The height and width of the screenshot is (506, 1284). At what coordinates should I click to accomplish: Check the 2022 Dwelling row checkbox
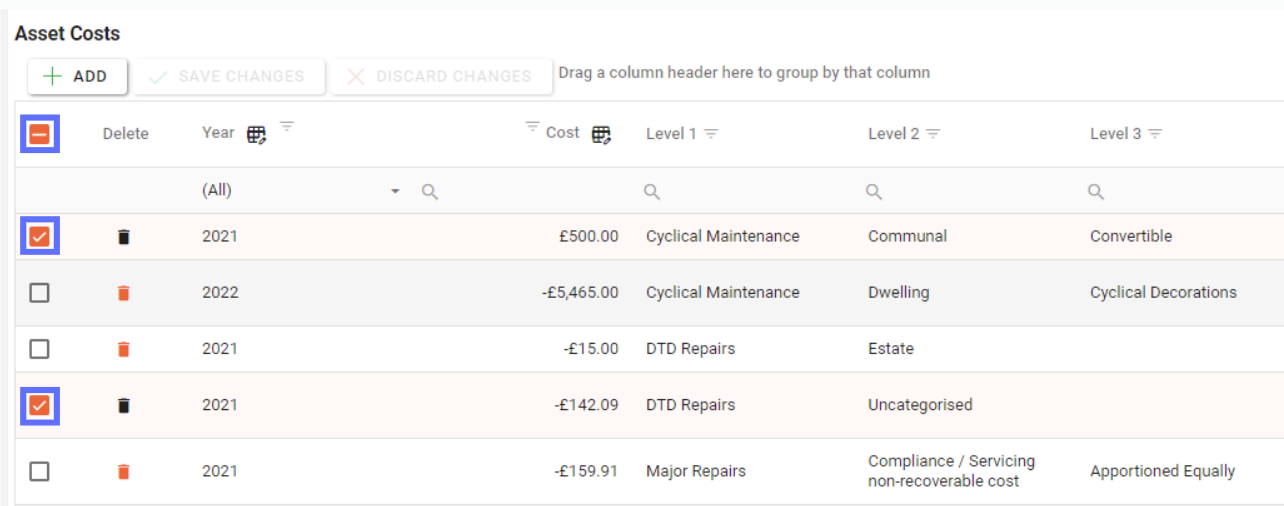click(39, 293)
